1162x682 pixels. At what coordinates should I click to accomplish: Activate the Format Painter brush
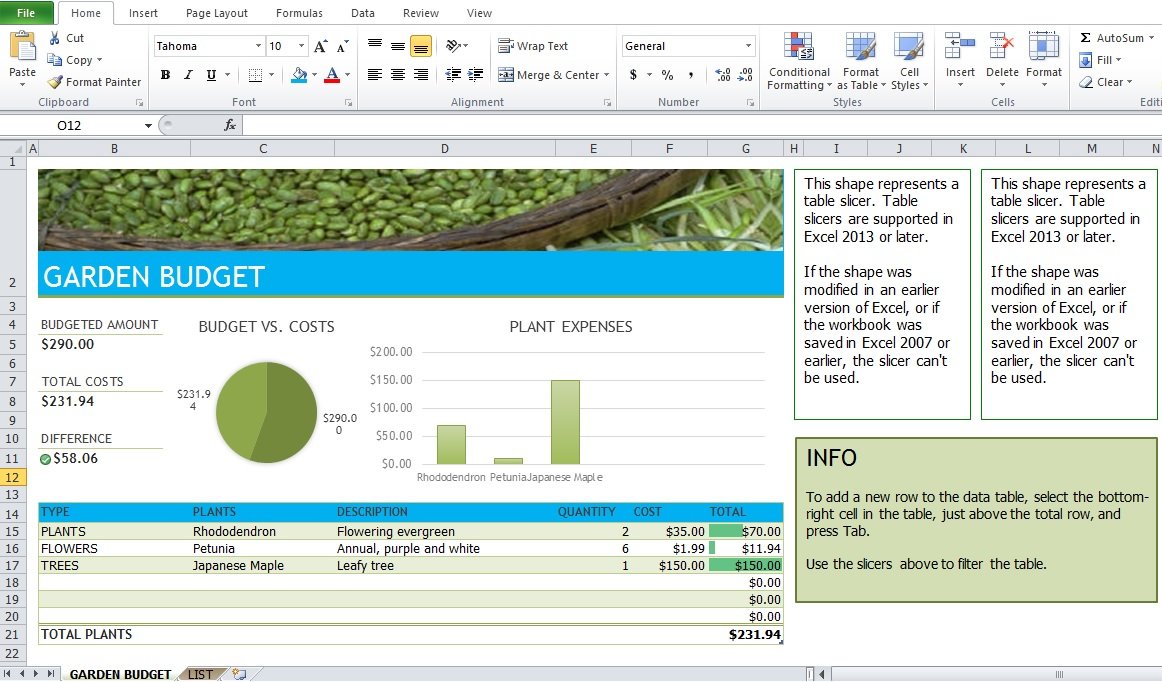(x=55, y=82)
